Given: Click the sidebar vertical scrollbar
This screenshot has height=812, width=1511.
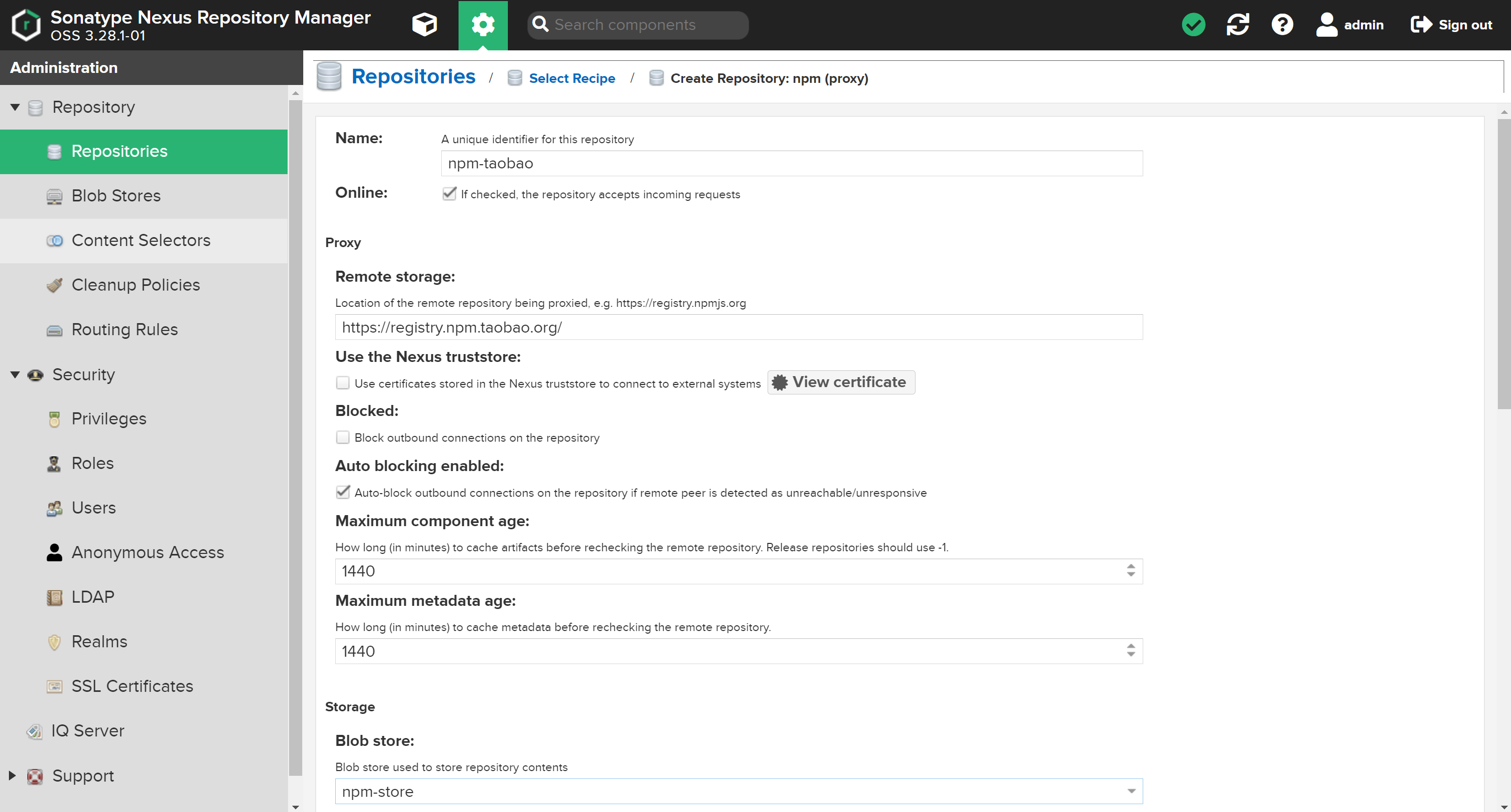Looking at the screenshot, I should click(295, 437).
